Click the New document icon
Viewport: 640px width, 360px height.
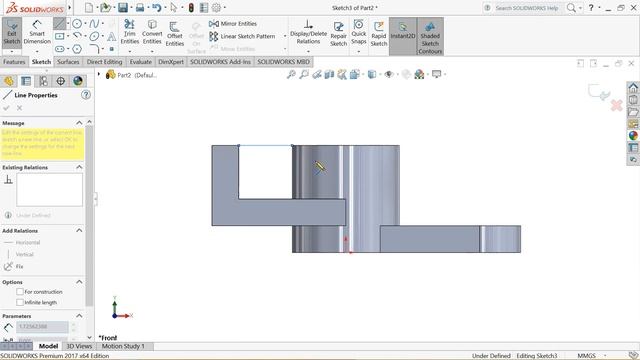click(x=89, y=7)
